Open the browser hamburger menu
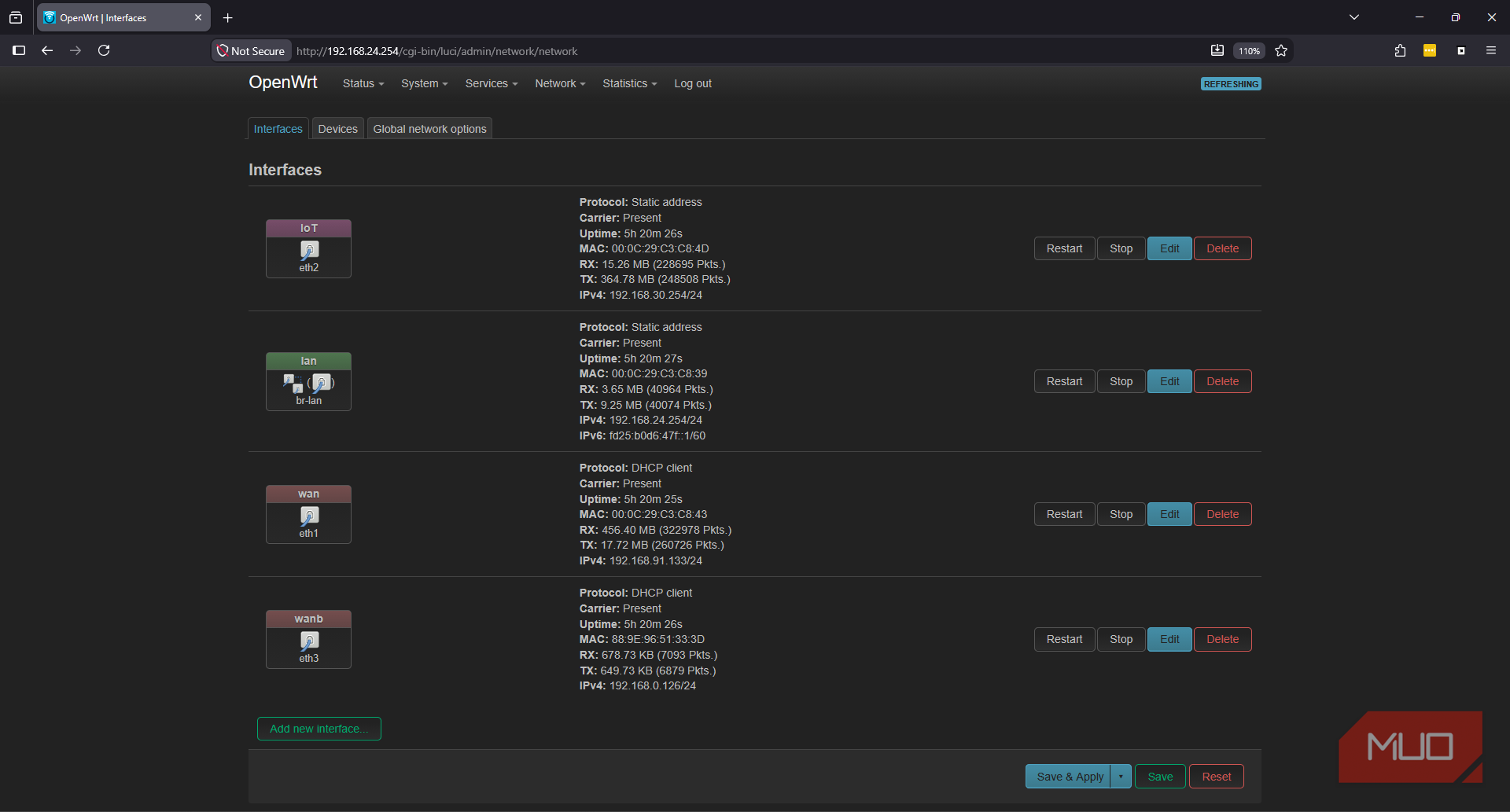The width and height of the screenshot is (1510, 812). 1490,50
